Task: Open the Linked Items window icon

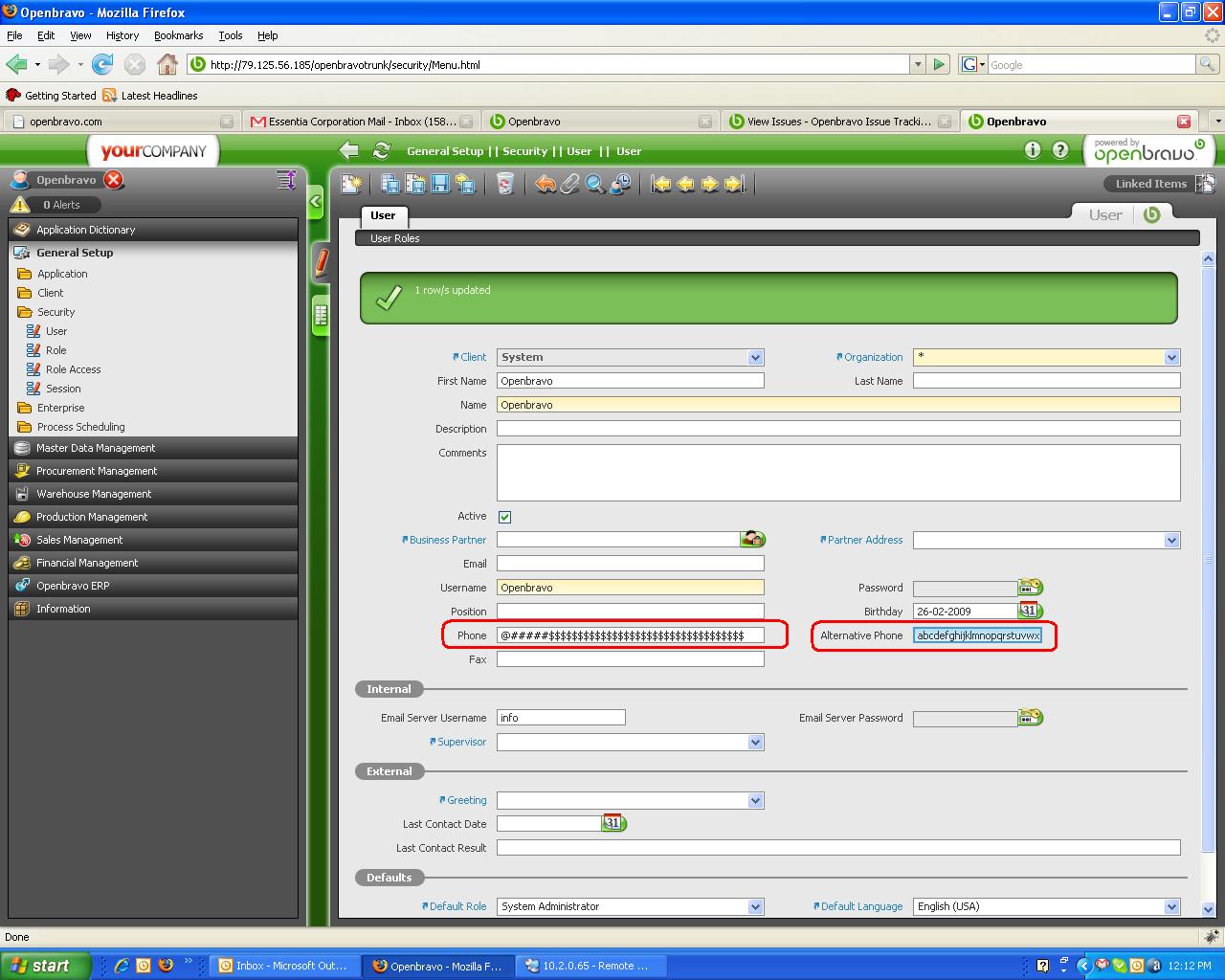Action: [1206, 183]
